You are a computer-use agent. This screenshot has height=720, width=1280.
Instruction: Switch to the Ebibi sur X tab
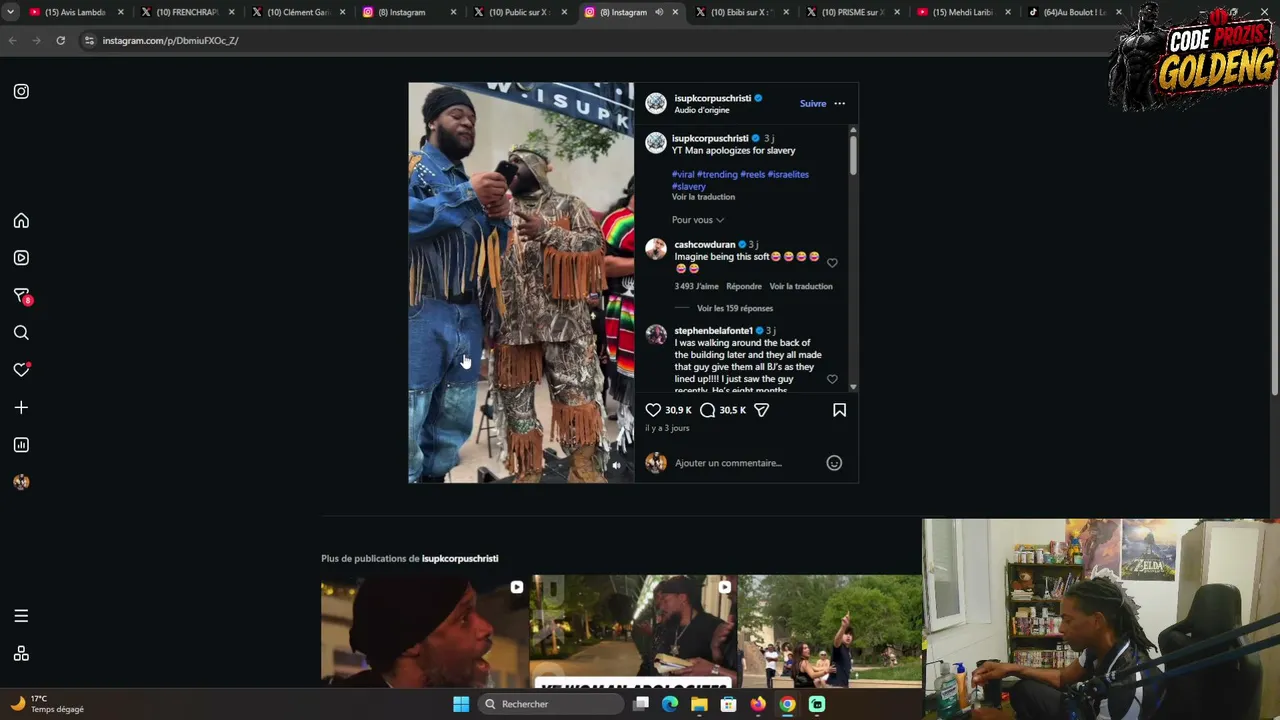tap(741, 12)
